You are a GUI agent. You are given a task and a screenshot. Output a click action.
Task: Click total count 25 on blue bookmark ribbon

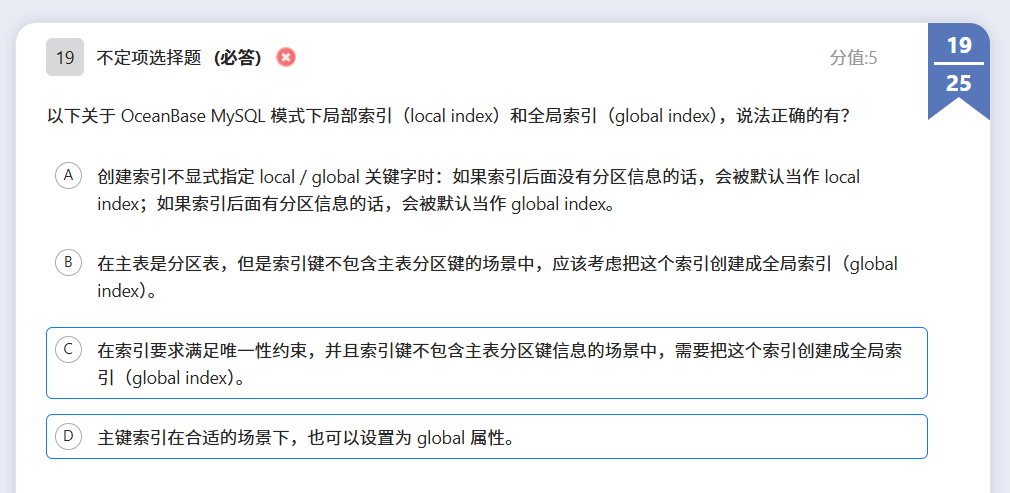[958, 83]
